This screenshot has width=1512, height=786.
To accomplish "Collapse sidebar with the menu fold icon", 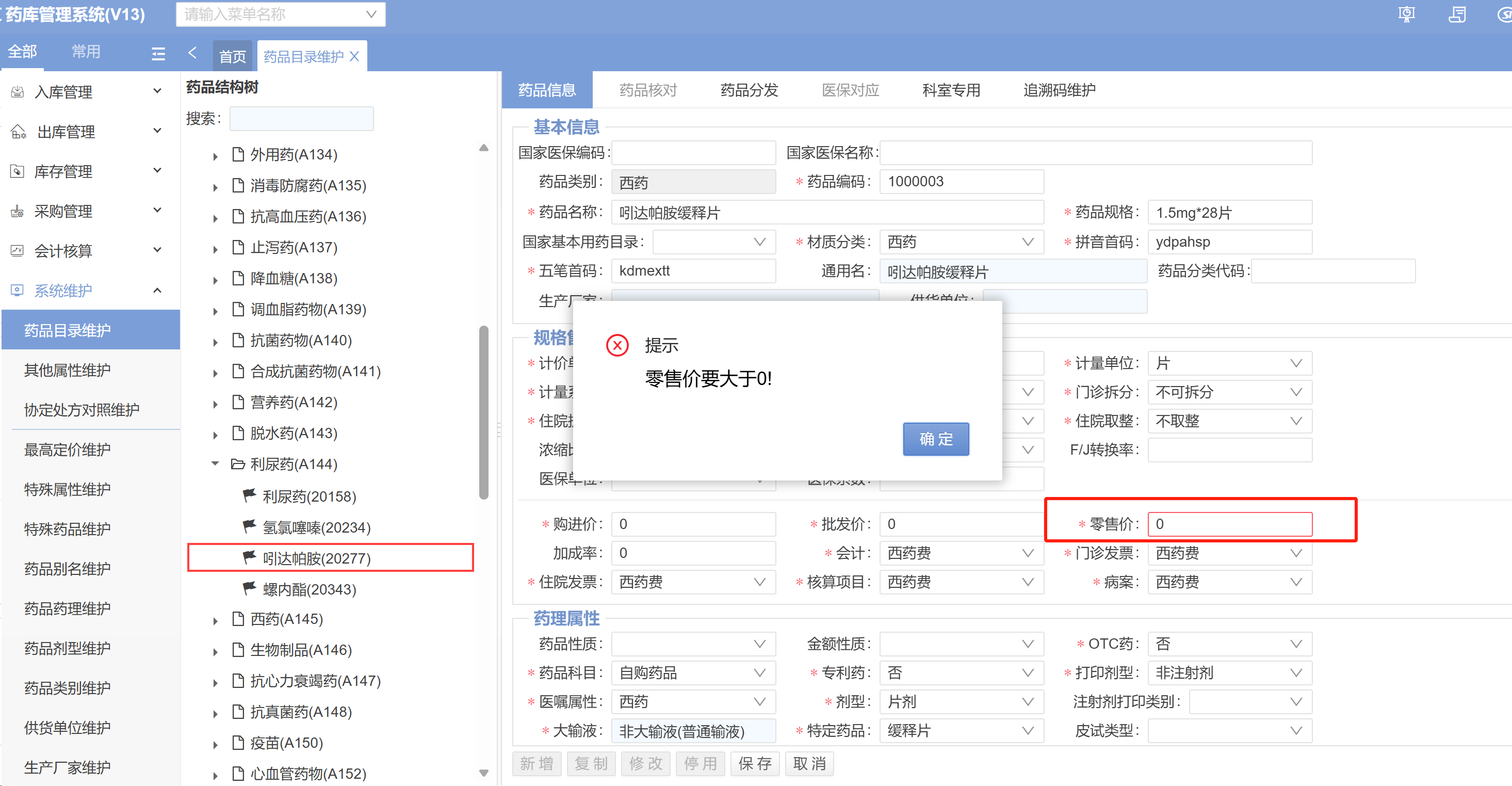I will pos(158,54).
